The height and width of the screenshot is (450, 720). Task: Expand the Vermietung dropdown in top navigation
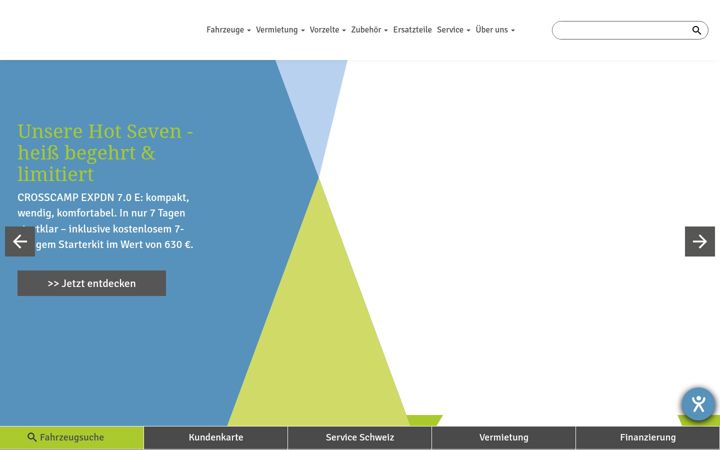pos(280,30)
